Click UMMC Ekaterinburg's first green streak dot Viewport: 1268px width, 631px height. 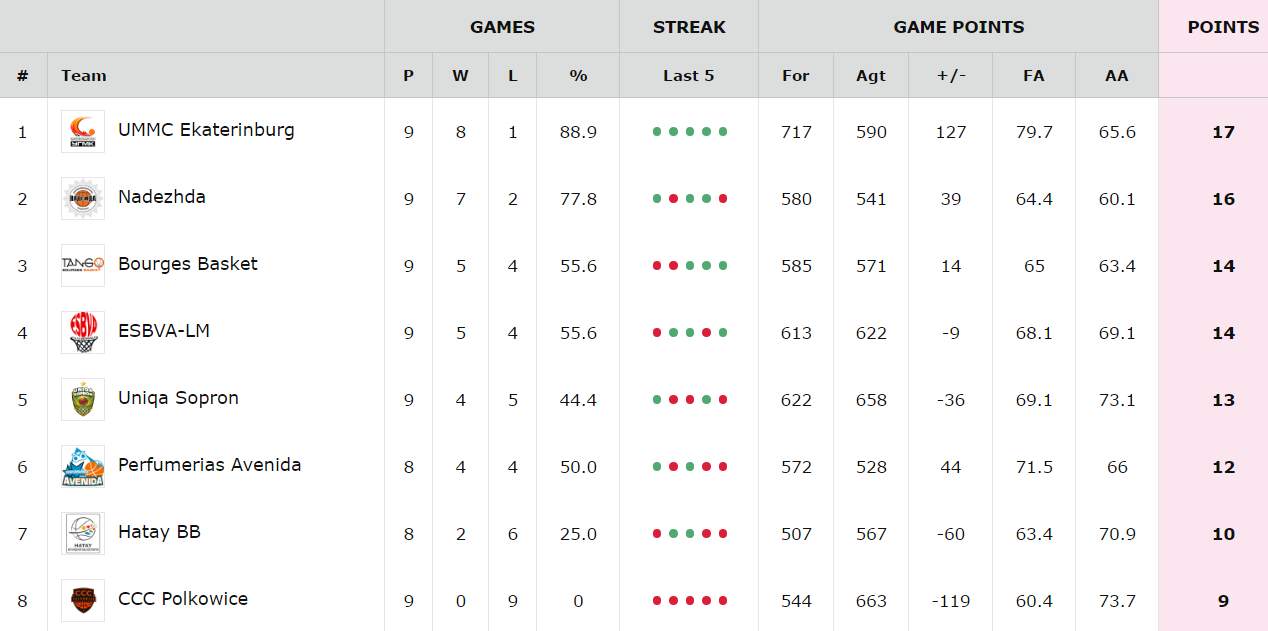click(657, 132)
